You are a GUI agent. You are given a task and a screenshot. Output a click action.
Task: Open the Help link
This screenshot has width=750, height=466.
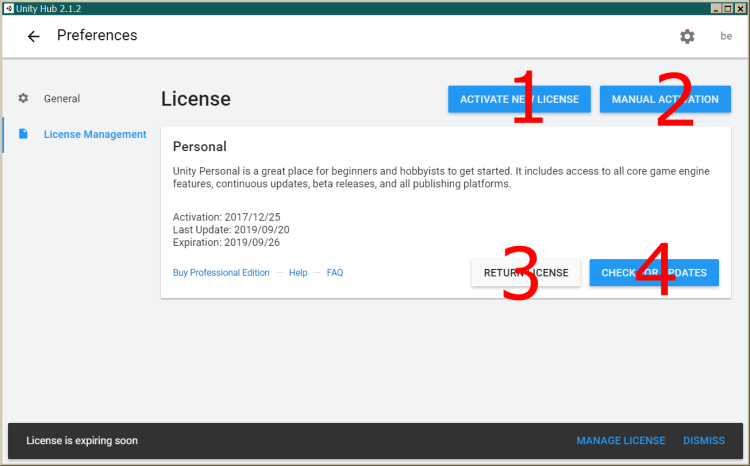point(298,273)
